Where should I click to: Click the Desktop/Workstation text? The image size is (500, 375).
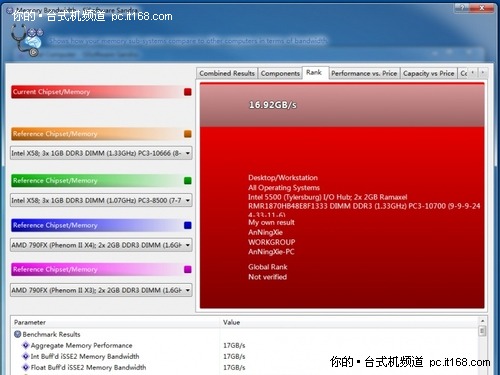[283, 178]
